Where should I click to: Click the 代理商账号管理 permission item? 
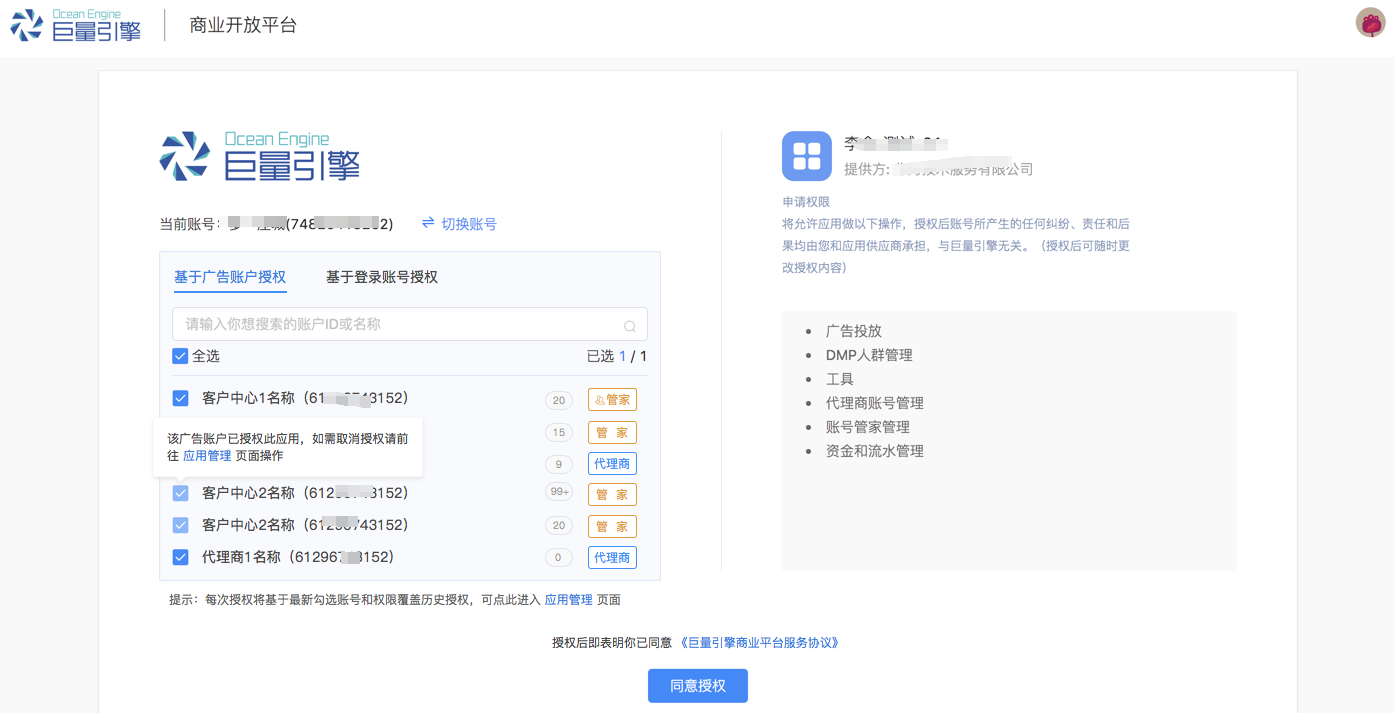point(875,403)
